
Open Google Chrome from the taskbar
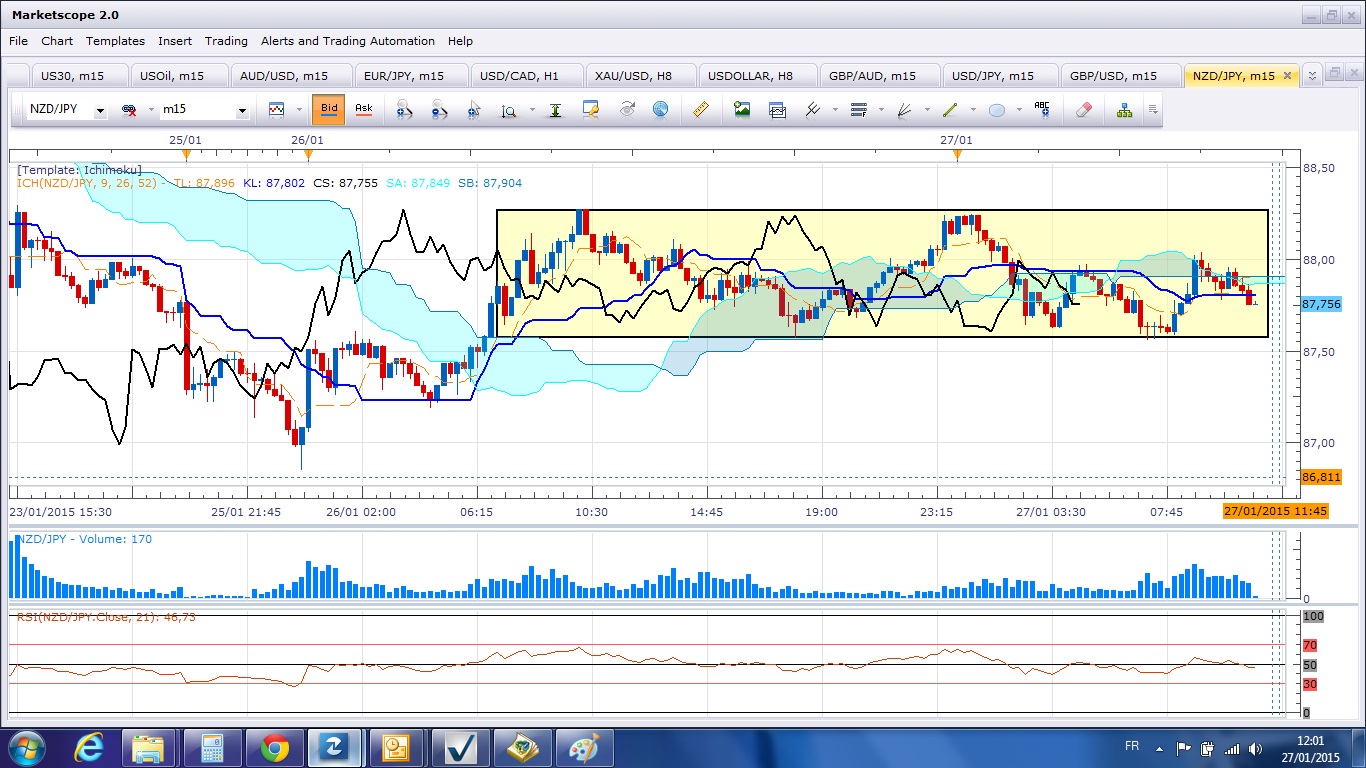point(274,748)
